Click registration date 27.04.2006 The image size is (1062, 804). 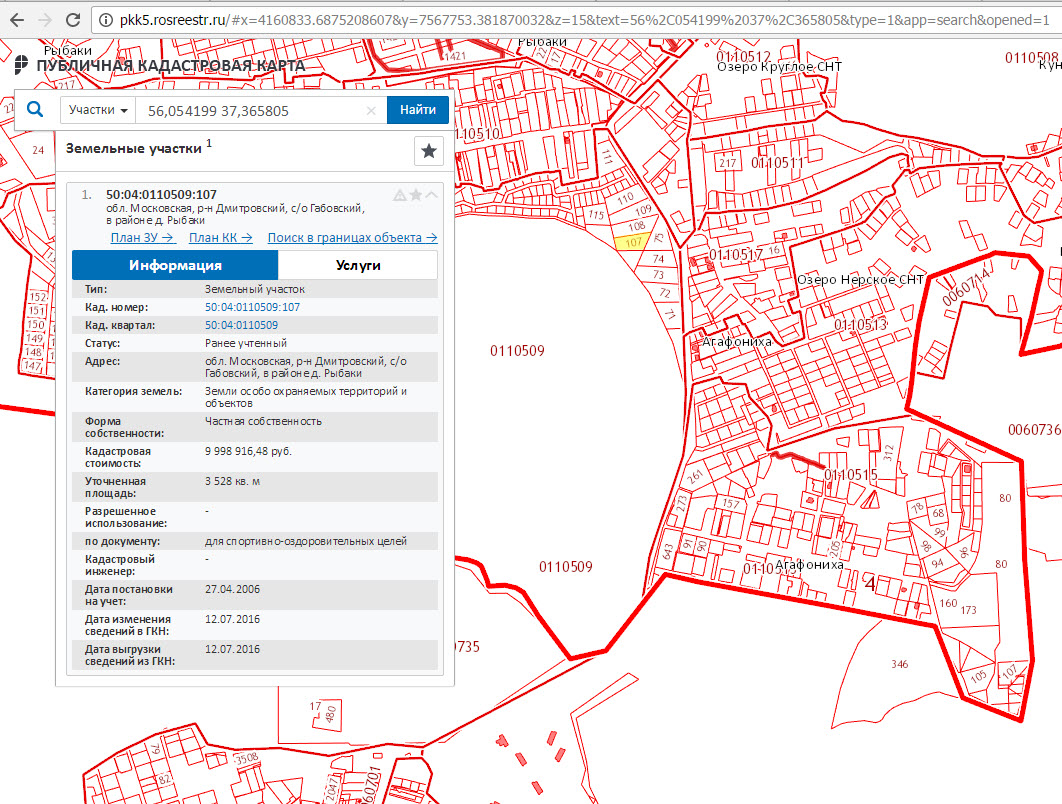click(232, 589)
